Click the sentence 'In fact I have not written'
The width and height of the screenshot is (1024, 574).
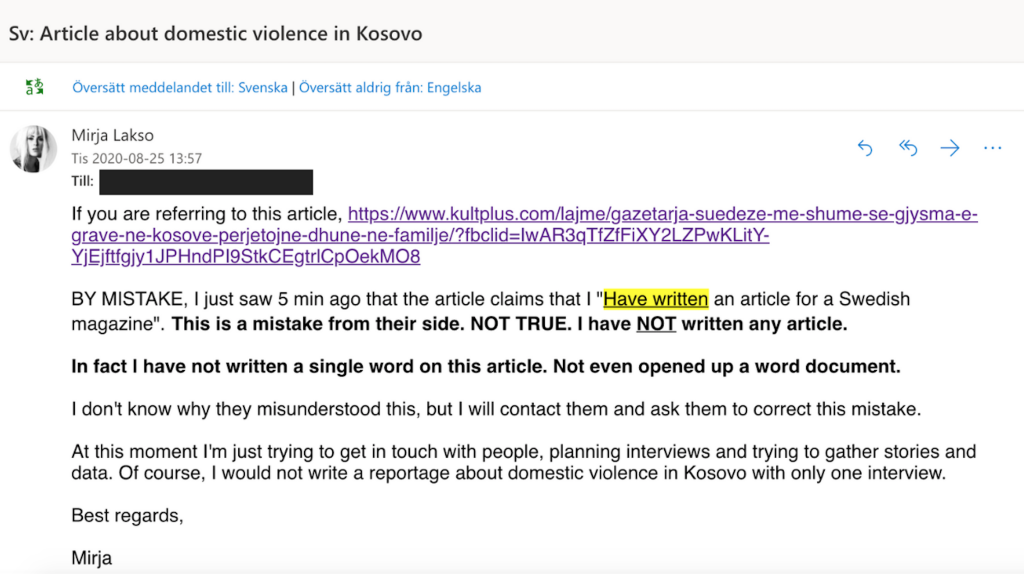pyautogui.click(x=486, y=366)
